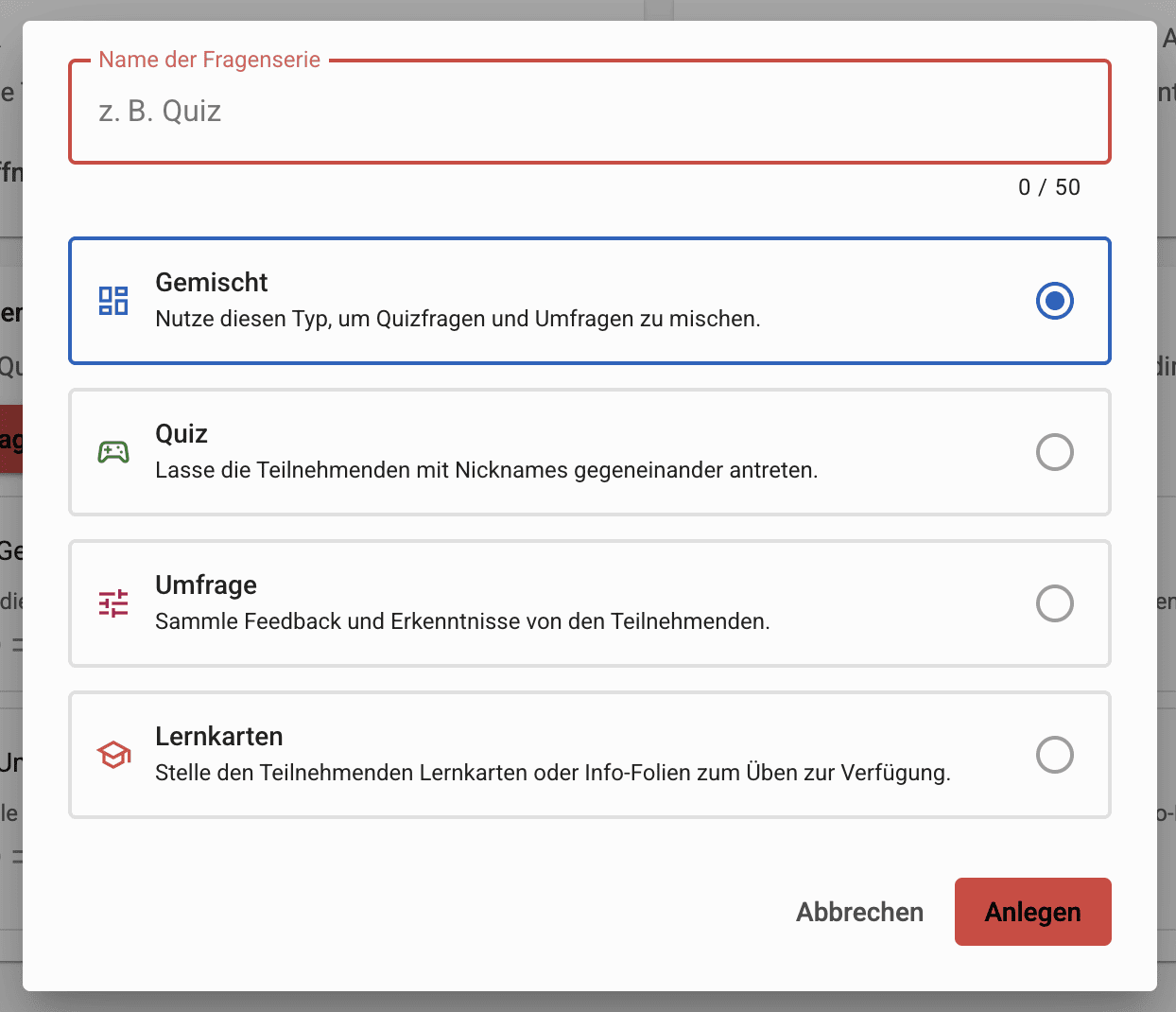1176x1012 pixels.
Task: Click the Lernkarten graduation cap icon
Action: (113, 755)
